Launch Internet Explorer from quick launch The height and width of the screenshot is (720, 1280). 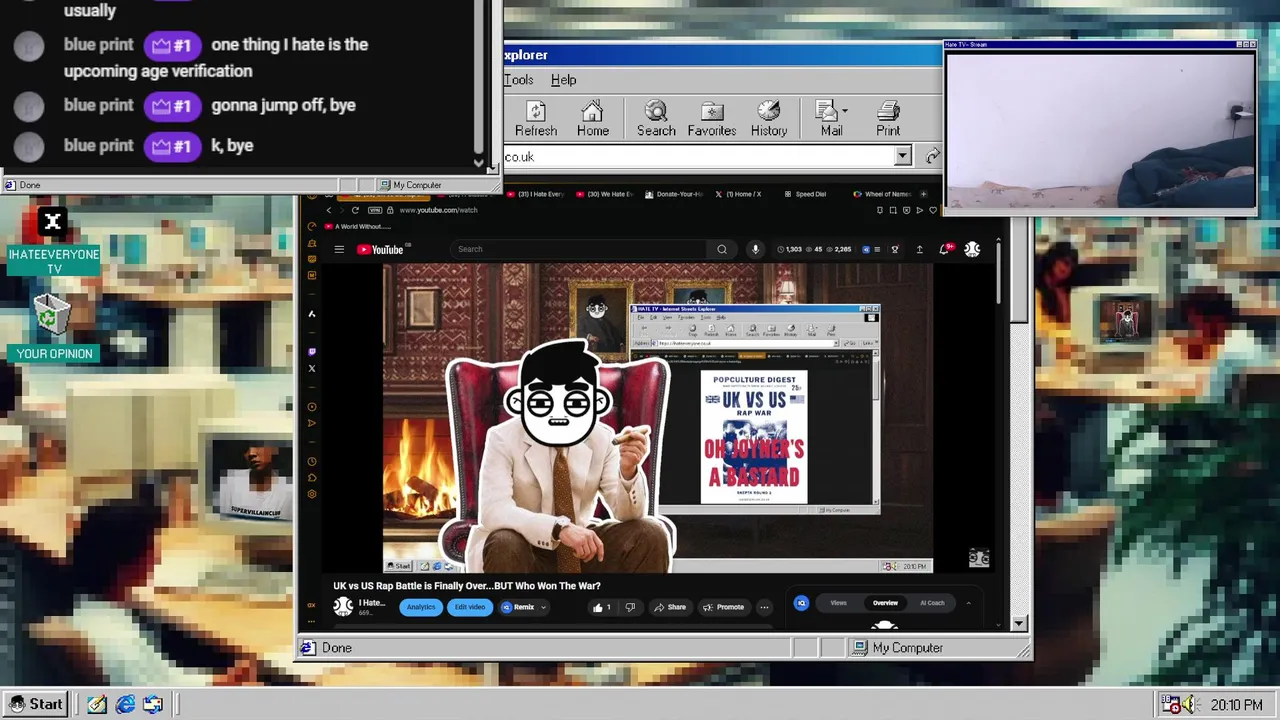pos(124,704)
